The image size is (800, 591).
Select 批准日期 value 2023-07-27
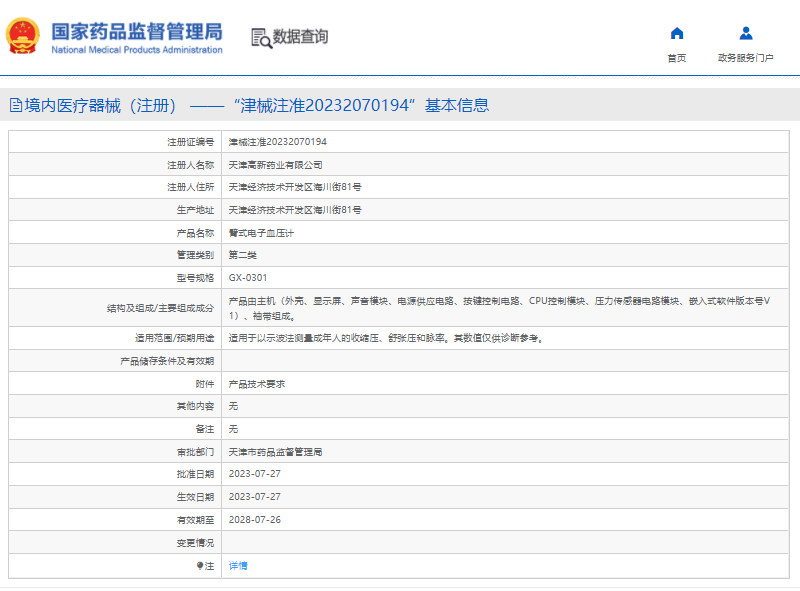coord(255,474)
